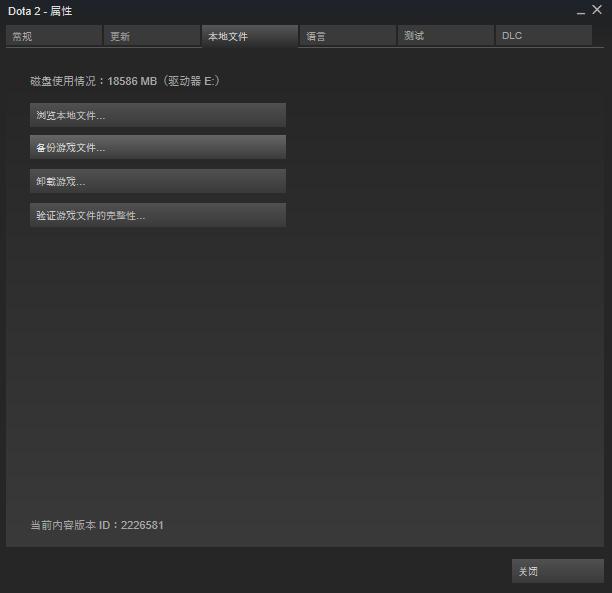Switch to the DLC tab
The height and width of the screenshot is (593, 612).
tap(544, 36)
